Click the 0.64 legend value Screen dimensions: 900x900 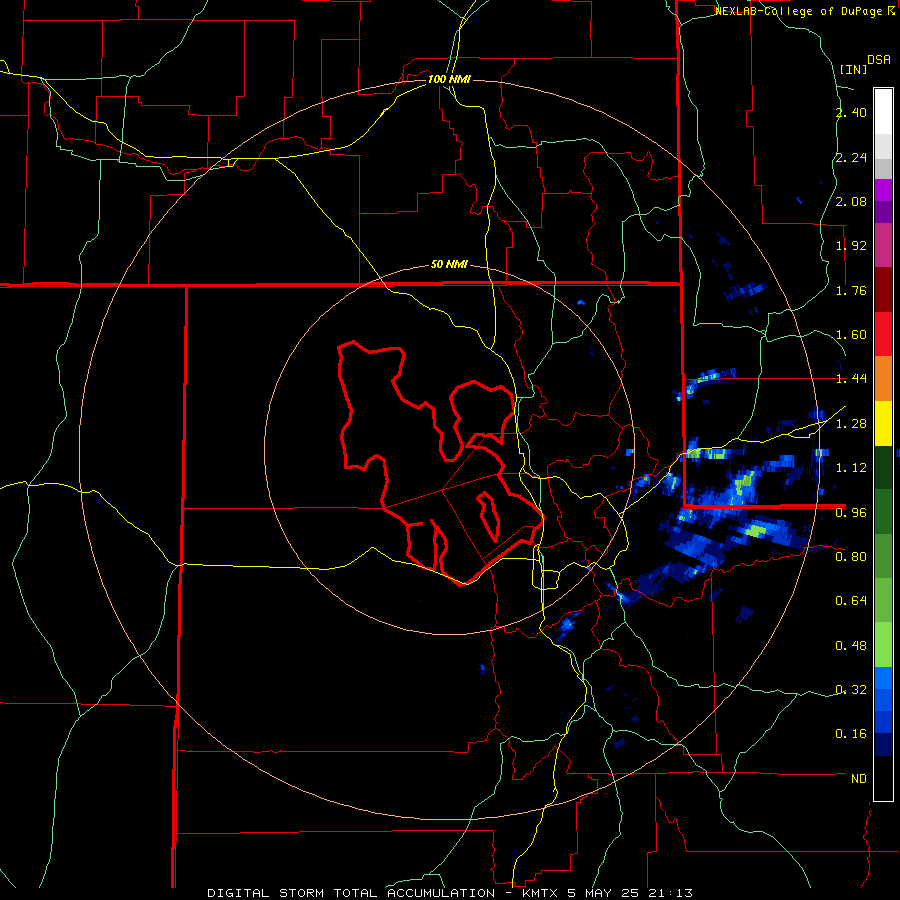pyautogui.click(x=851, y=601)
